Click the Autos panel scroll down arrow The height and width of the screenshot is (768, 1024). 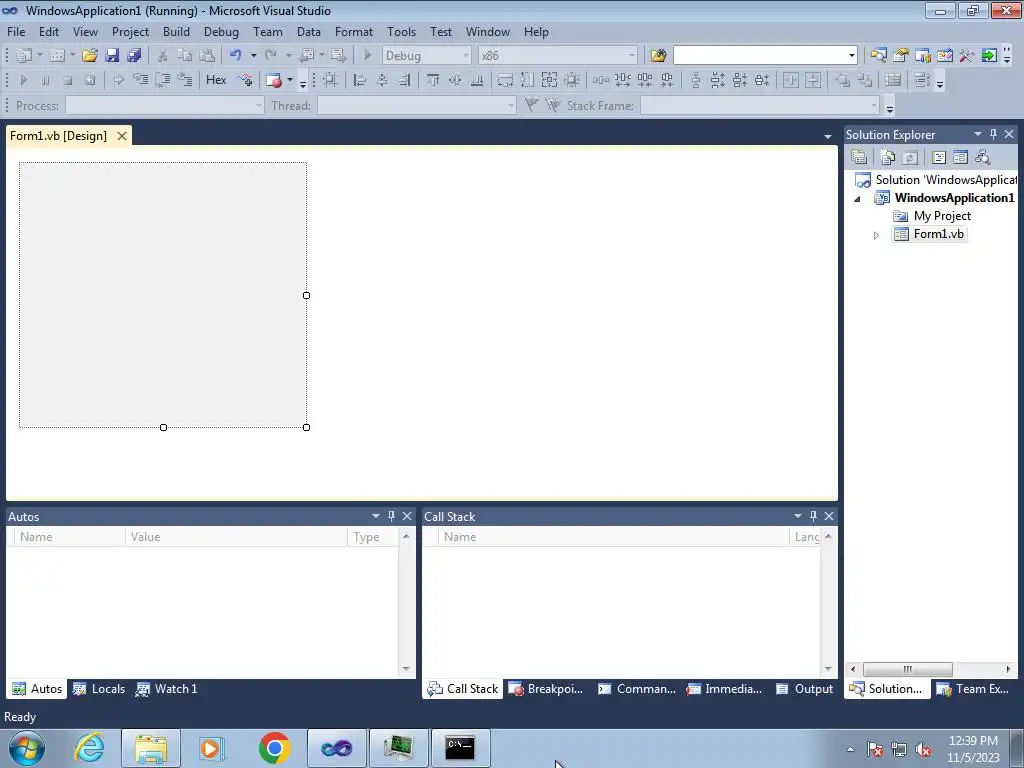click(406, 669)
